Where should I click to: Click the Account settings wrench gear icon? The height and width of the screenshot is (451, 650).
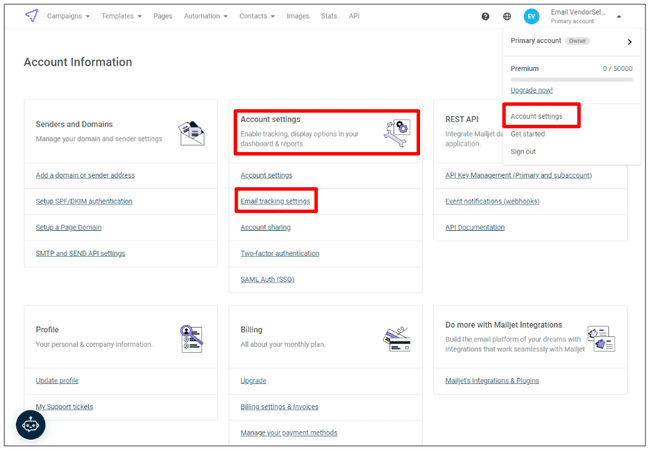click(x=396, y=130)
